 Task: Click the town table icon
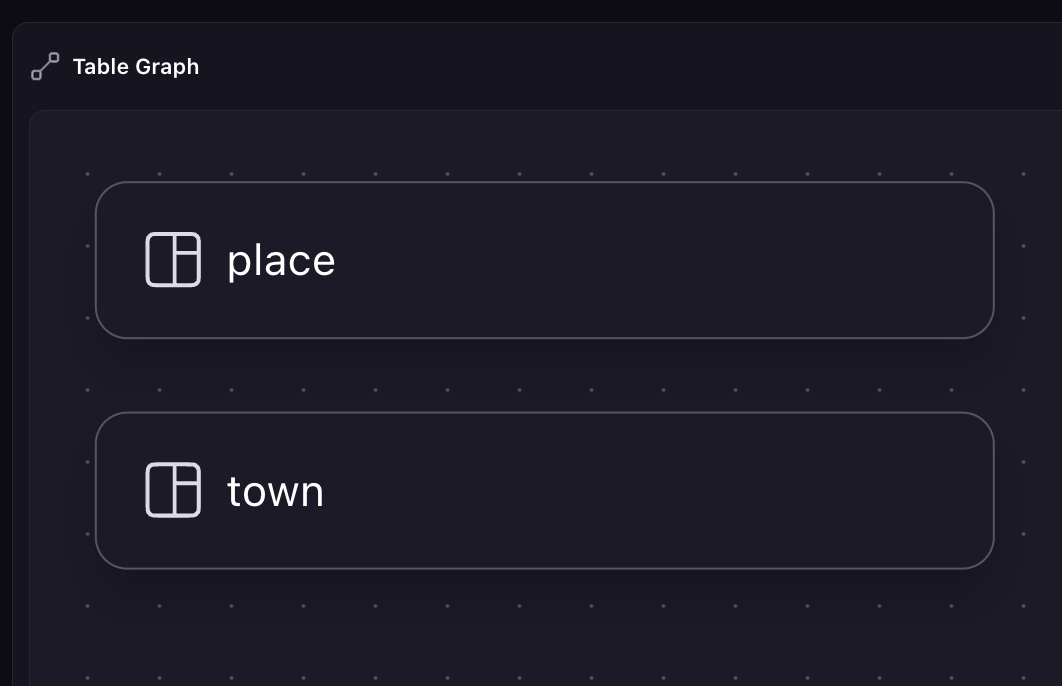173,490
